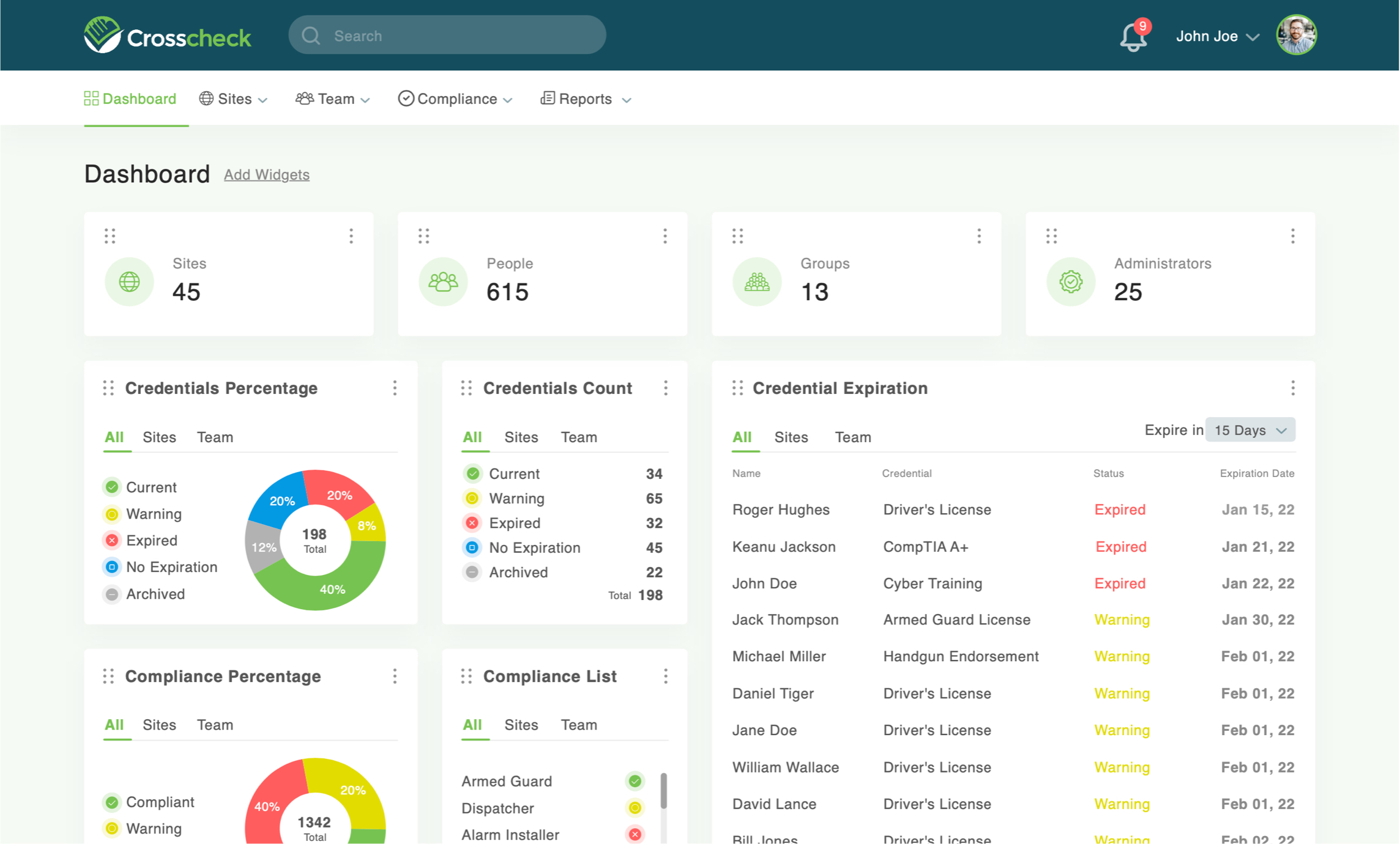Open the Expire in 15 Days dropdown

click(1250, 430)
